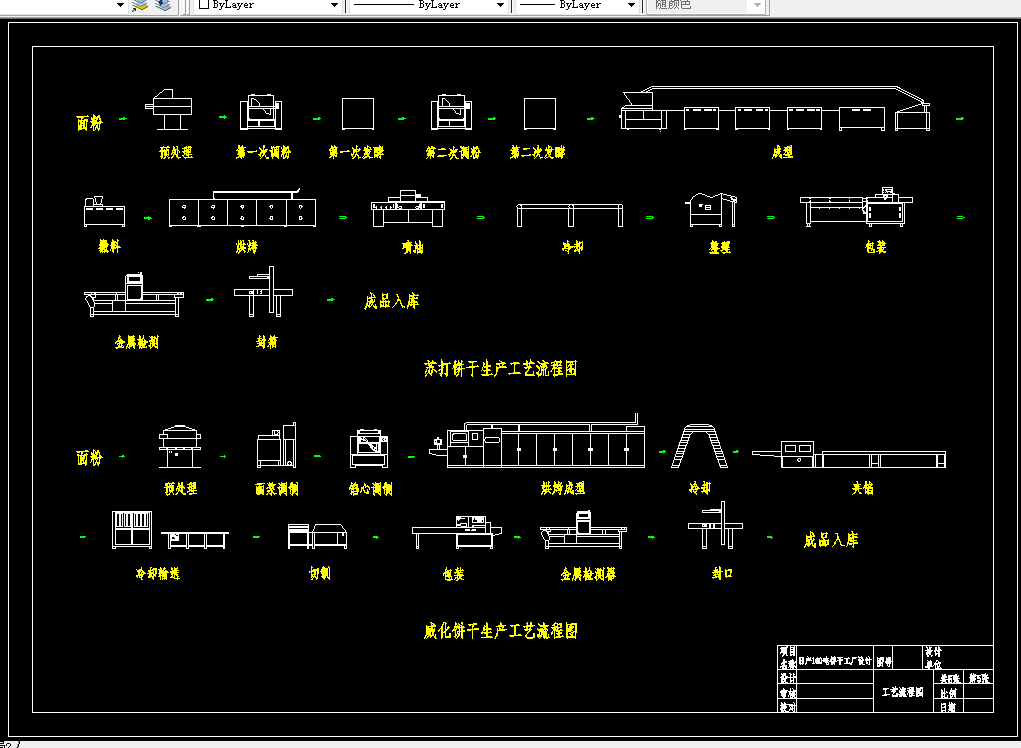Select 面粉 text starting the wafer flowchart
This screenshot has width=1021, height=748.
coord(89,458)
